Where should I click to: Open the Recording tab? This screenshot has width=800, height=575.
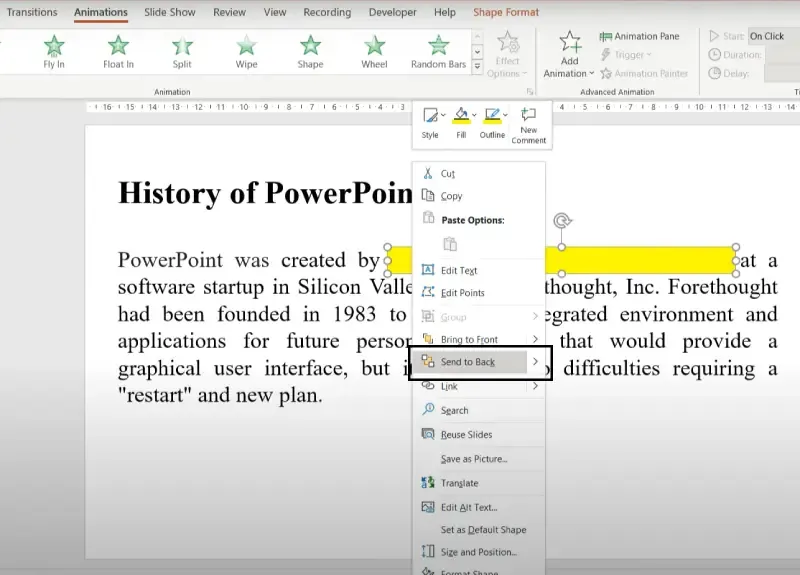(x=327, y=12)
